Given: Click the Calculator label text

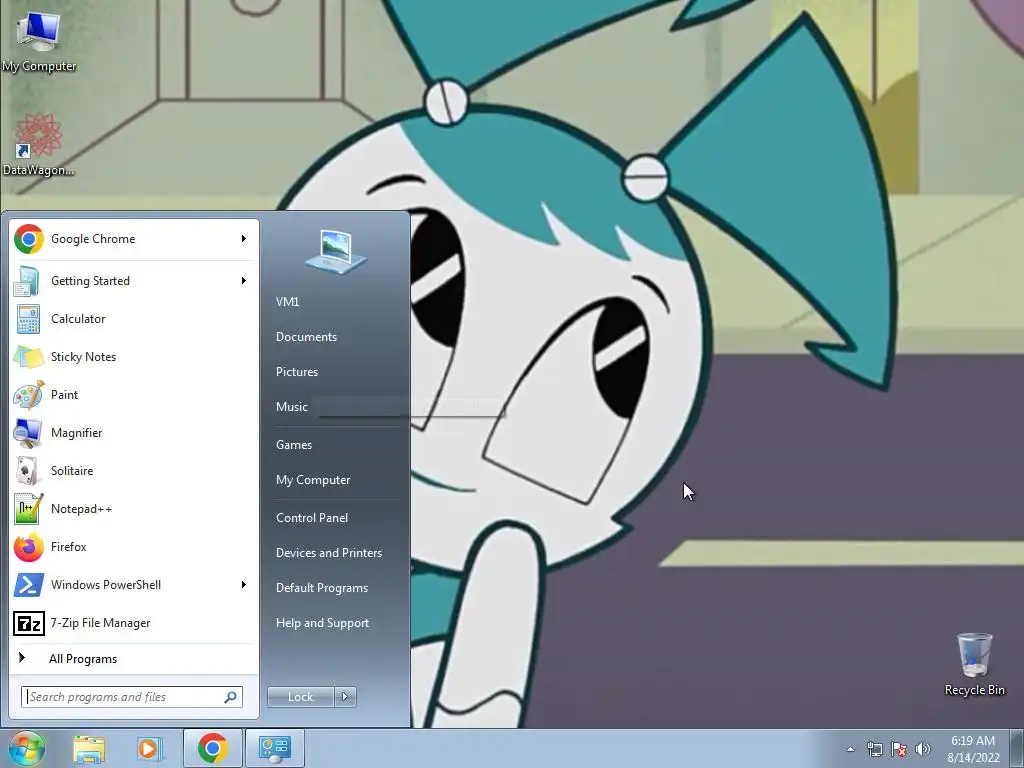Looking at the screenshot, I should tap(78, 319).
